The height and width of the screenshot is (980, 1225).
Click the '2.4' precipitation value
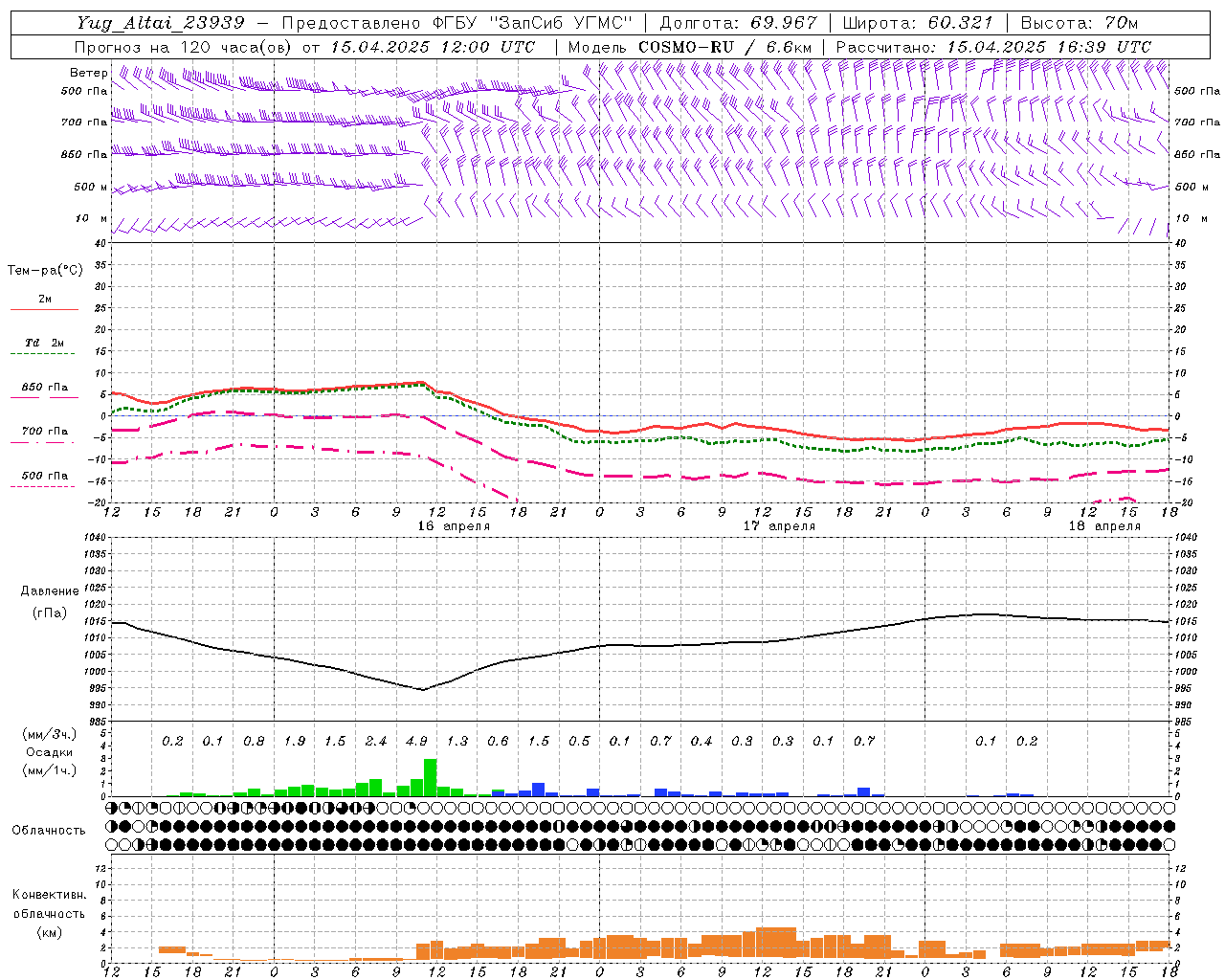376,742
